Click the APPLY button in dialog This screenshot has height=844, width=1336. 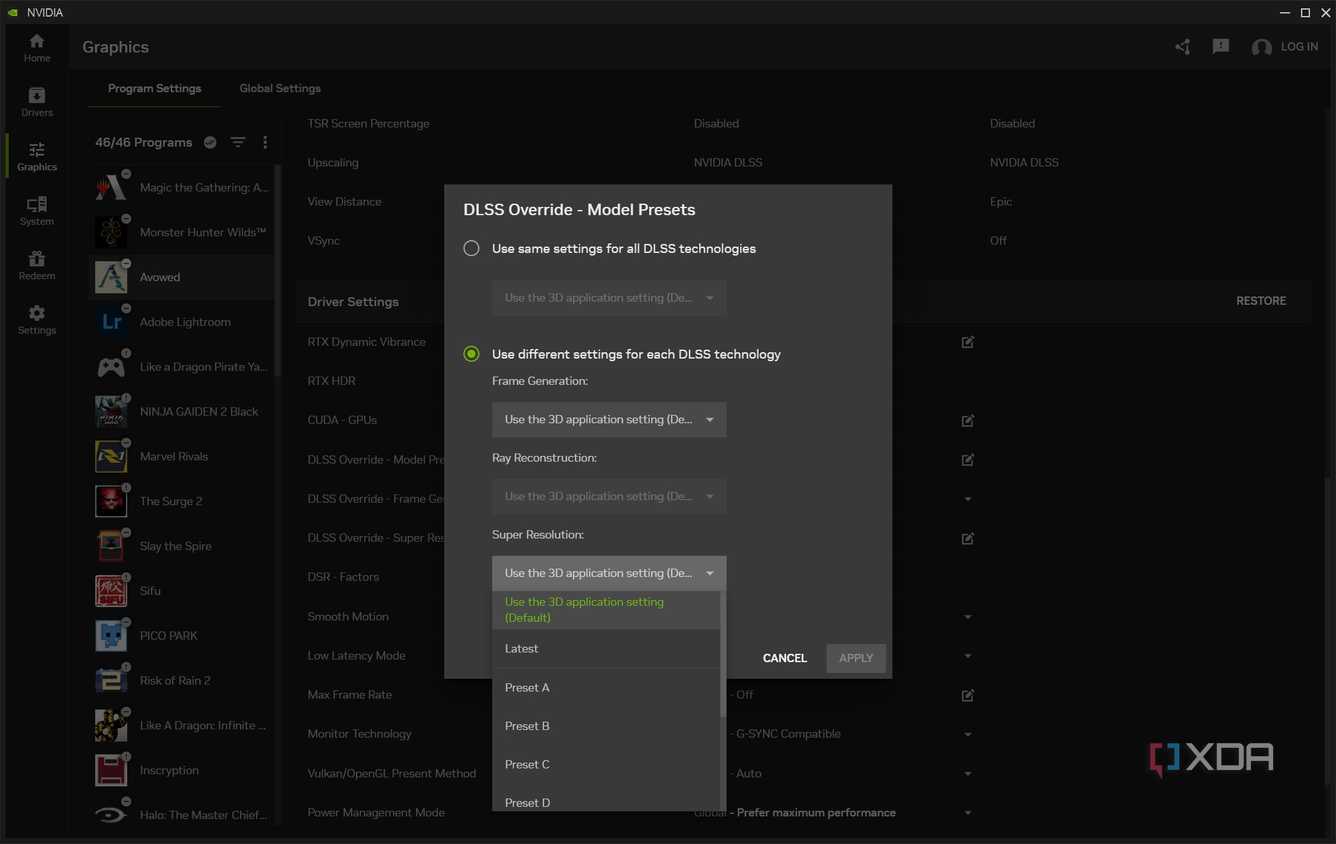[x=856, y=658]
